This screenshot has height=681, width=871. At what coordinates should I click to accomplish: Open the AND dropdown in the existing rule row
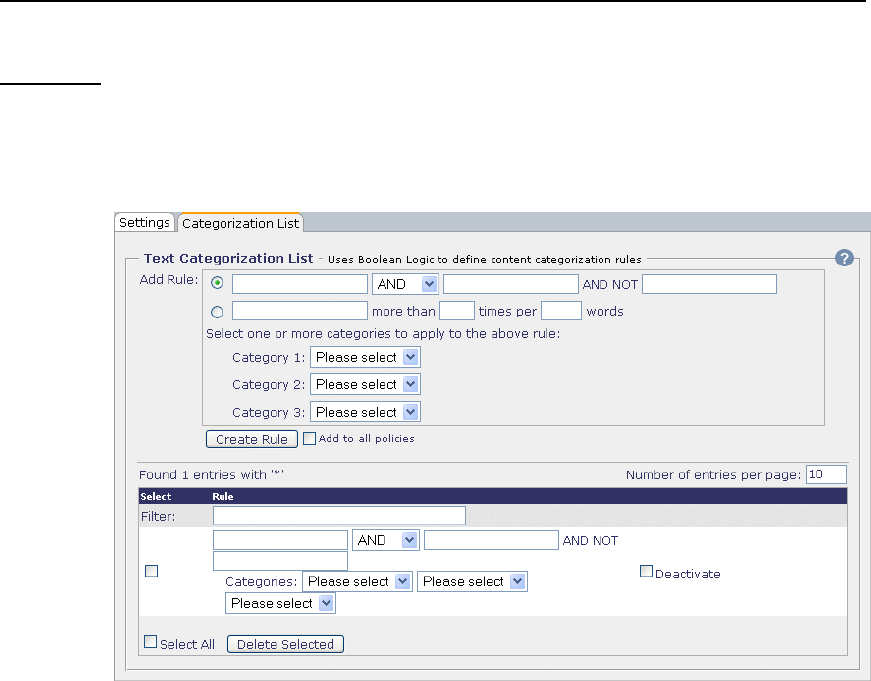click(386, 540)
